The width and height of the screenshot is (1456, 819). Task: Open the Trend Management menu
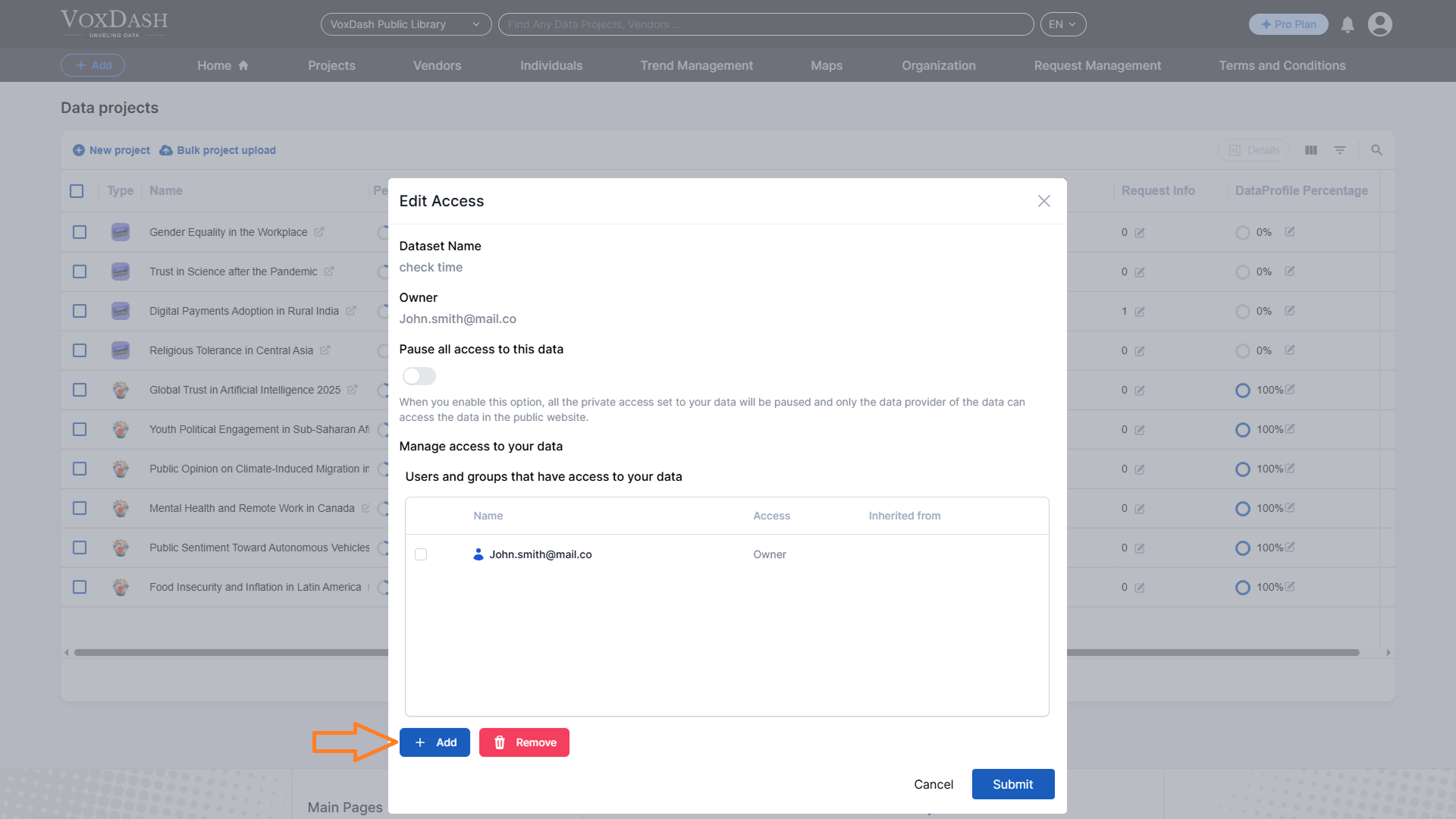[696, 65]
